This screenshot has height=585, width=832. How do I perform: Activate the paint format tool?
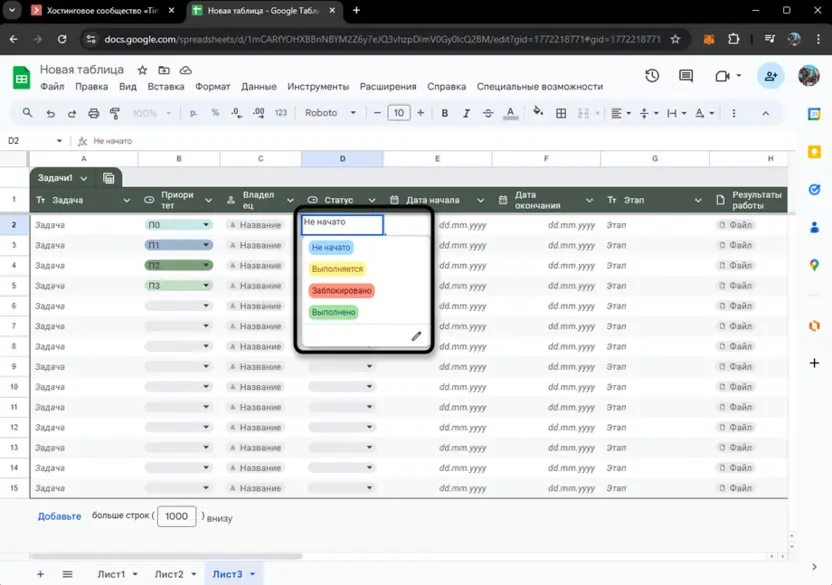tap(115, 113)
